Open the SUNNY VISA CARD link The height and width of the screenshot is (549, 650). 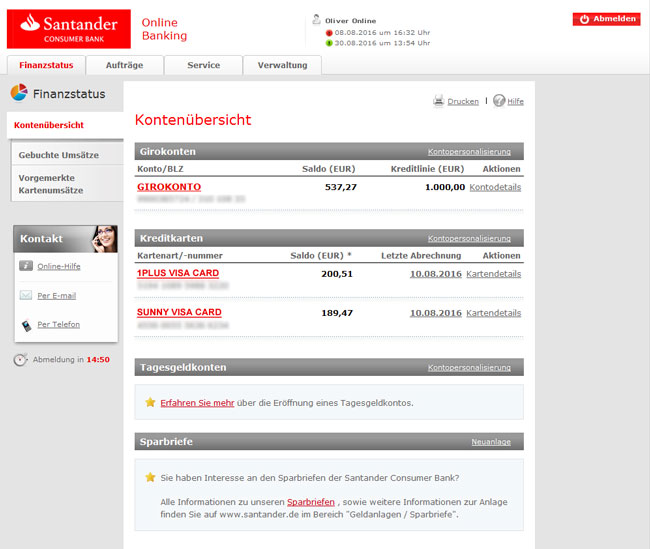click(x=179, y=312)
